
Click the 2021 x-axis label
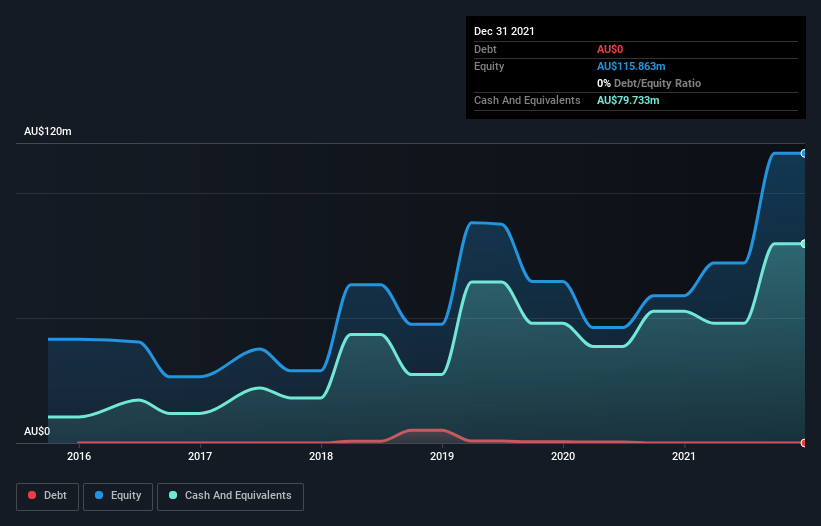coord(684,456)
